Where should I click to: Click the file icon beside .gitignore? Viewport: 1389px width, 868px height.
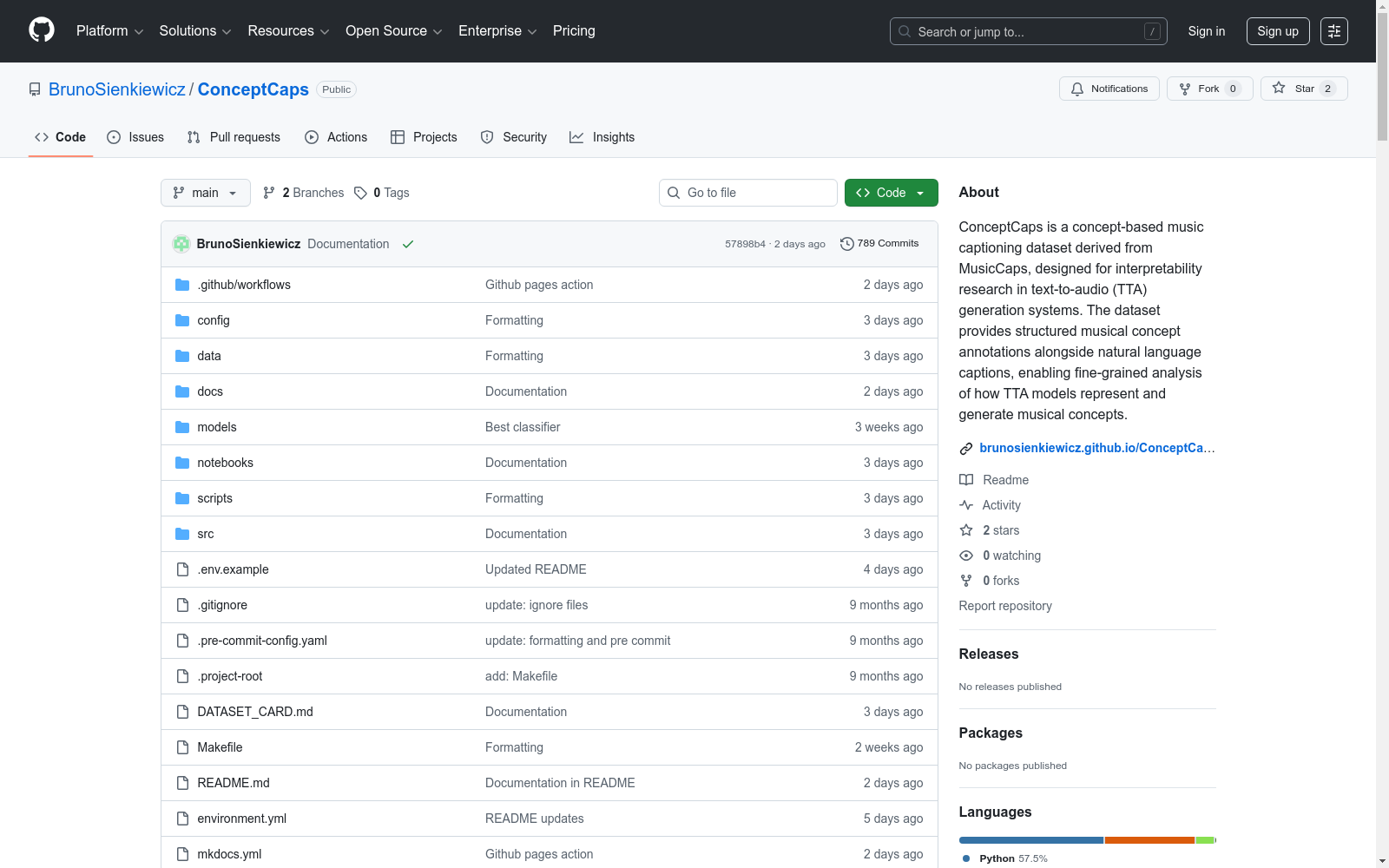(x=182, y=605)
